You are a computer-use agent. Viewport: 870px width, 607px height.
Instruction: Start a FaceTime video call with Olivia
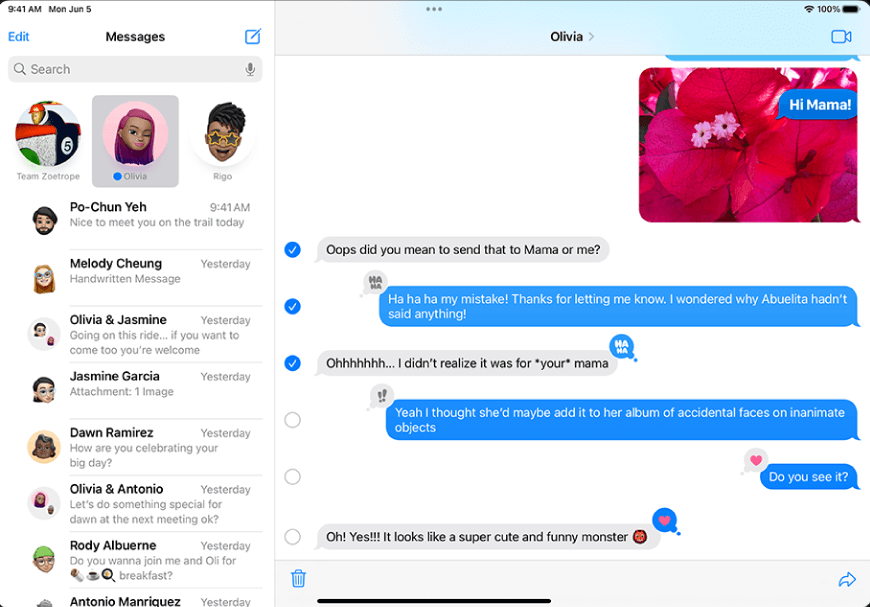coord(840,37)
